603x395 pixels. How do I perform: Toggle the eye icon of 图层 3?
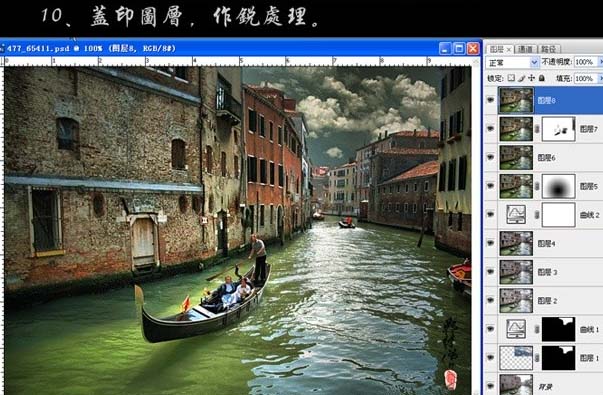(x=490, y=272)
